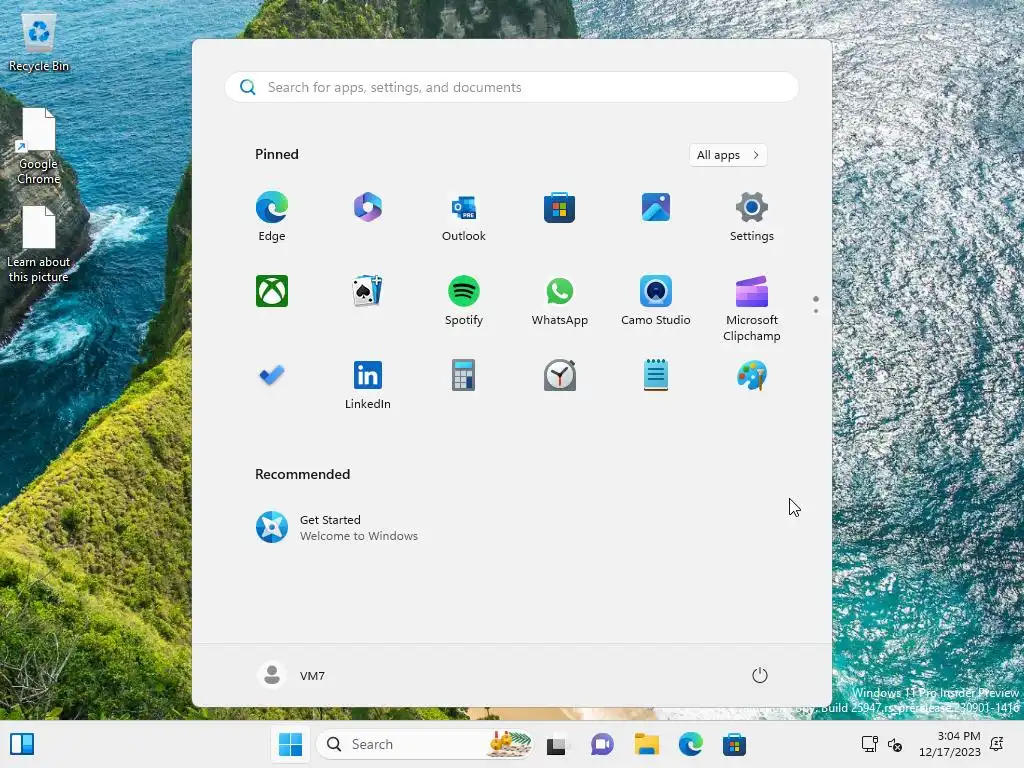Click the taskbar Search box
The image size is (1024, 768).
point(424,744)
